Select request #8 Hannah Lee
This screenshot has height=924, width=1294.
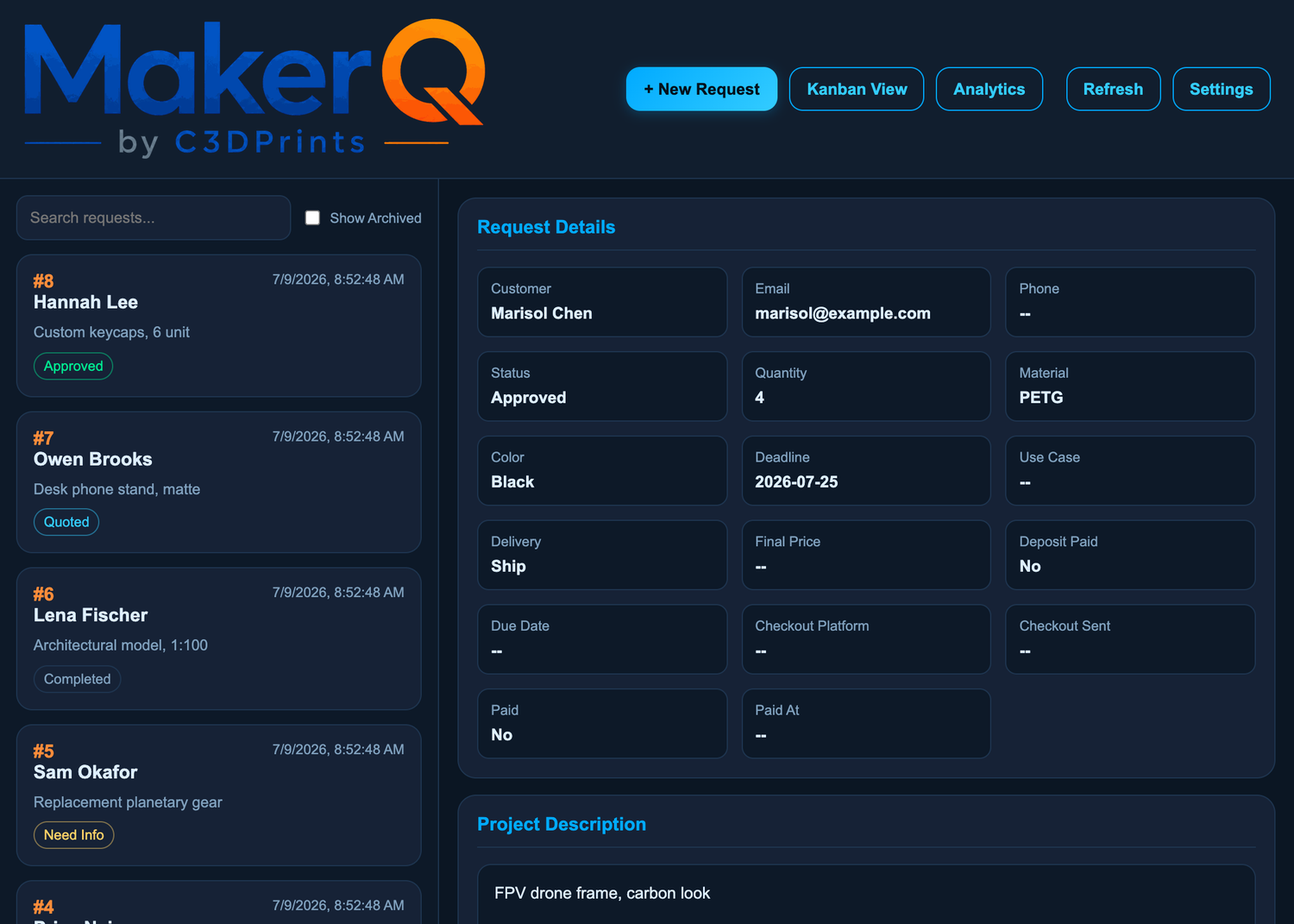218,325
